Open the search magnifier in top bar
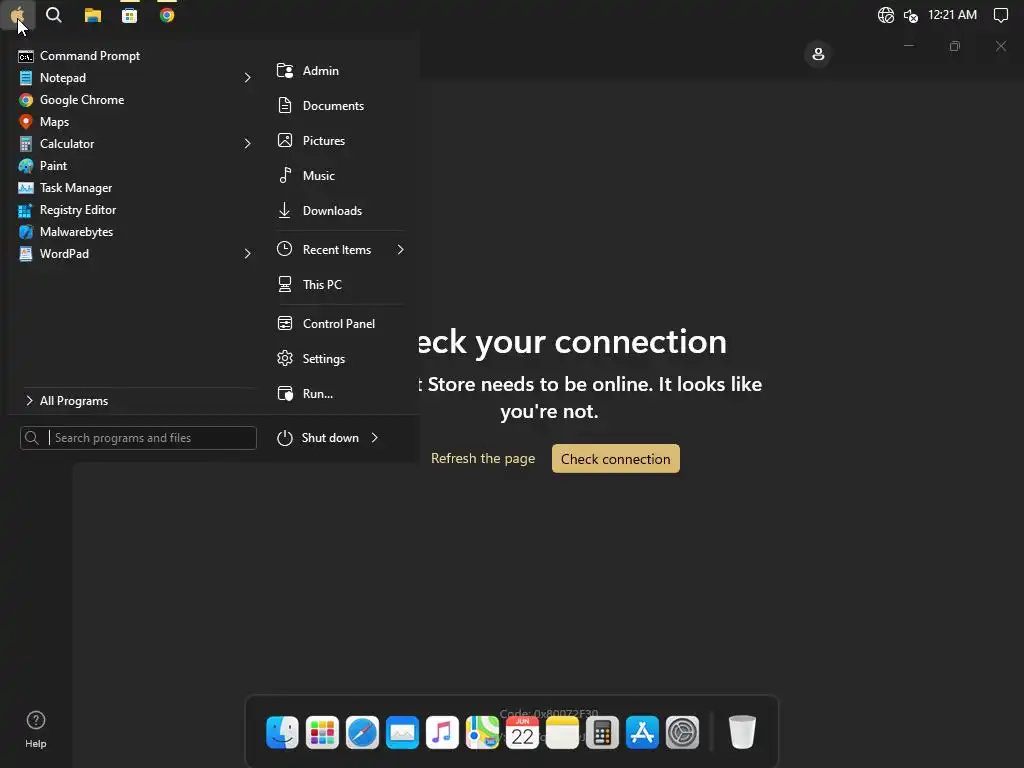Viewport: 1024px width, 768px height. coord(54,14)
